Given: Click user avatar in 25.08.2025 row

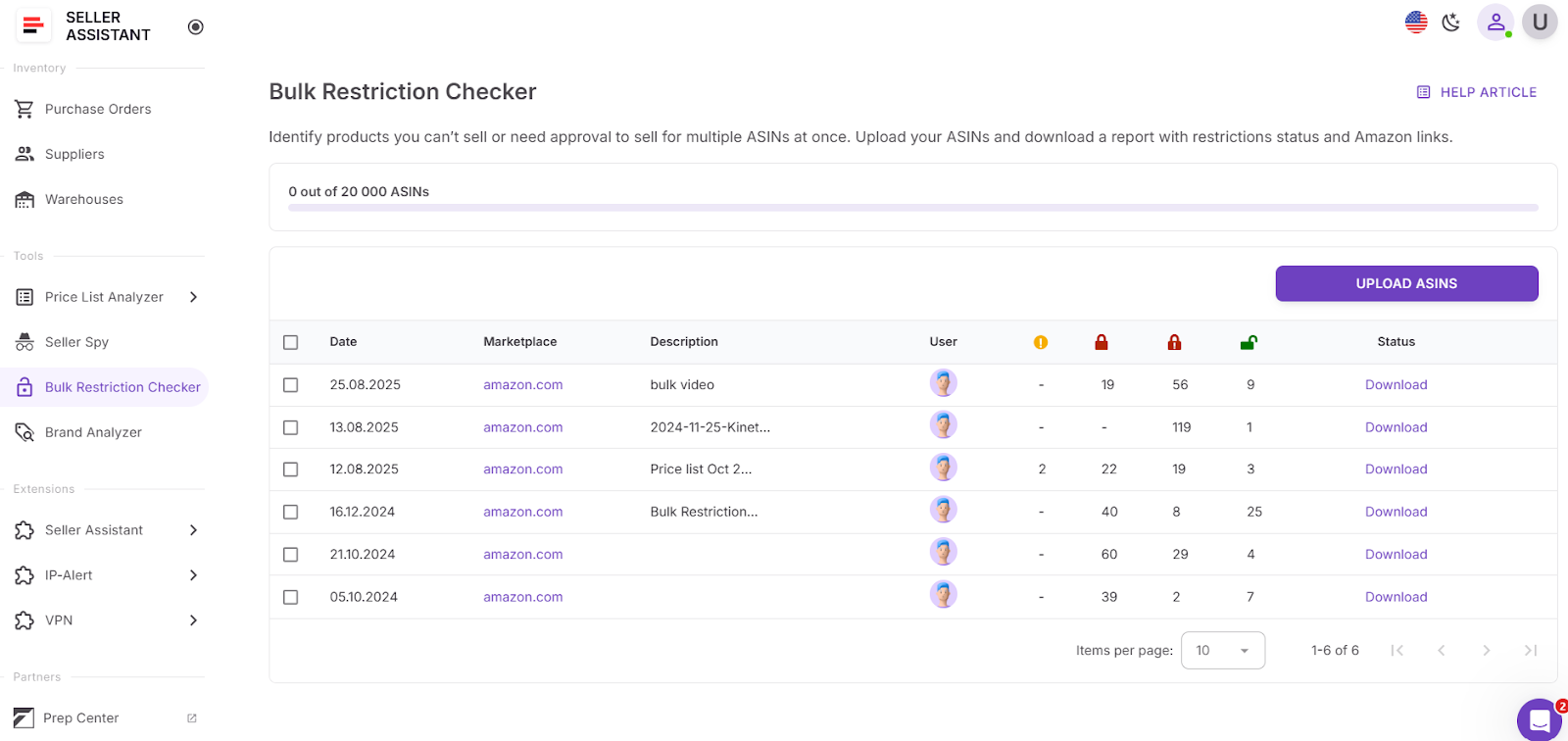Looking at the screenshot, I should 944,383.
